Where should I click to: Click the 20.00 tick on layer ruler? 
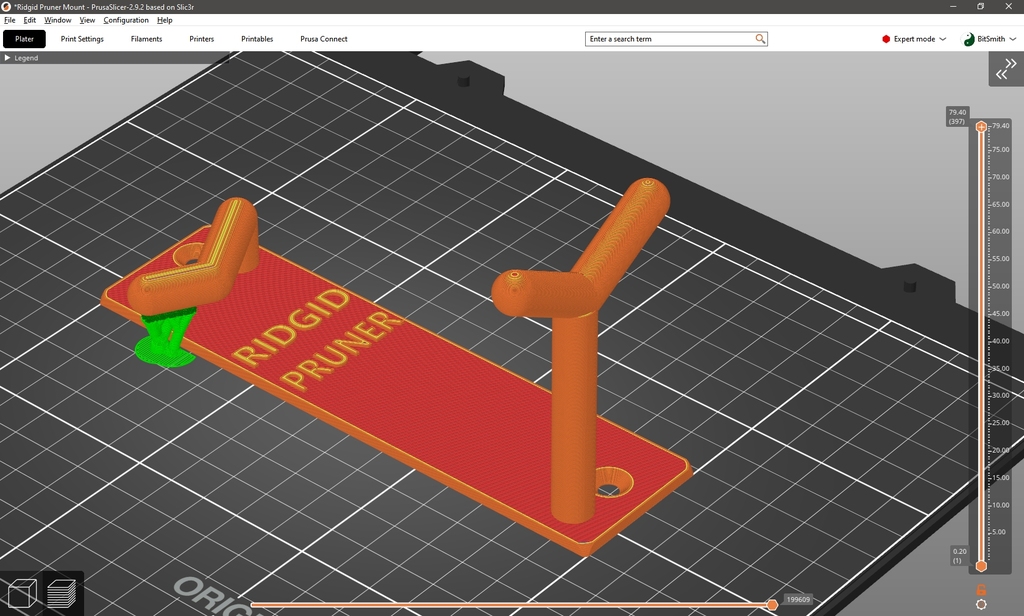coord(1000,450)
